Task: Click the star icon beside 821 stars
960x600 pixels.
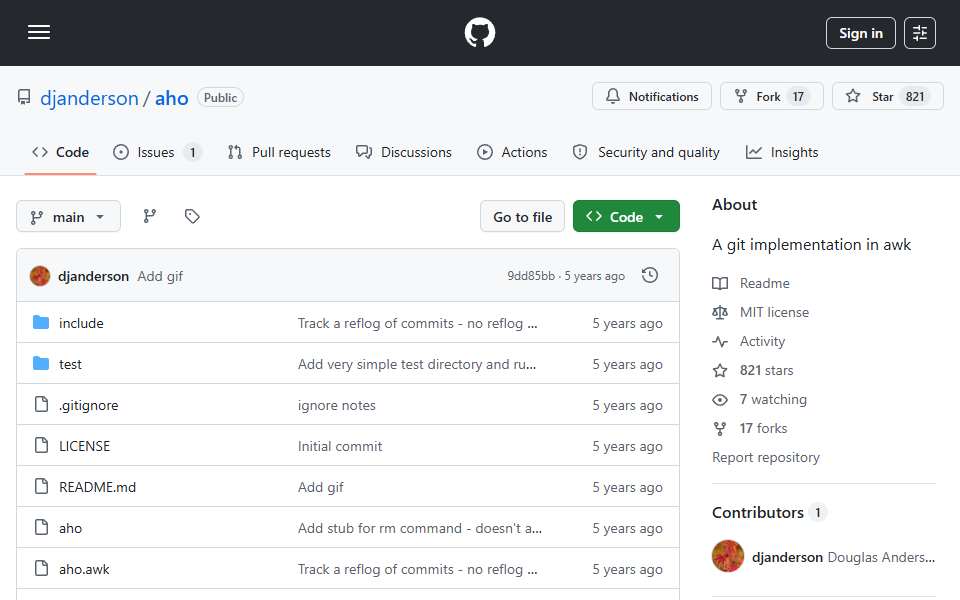Action: pos(720,370)
